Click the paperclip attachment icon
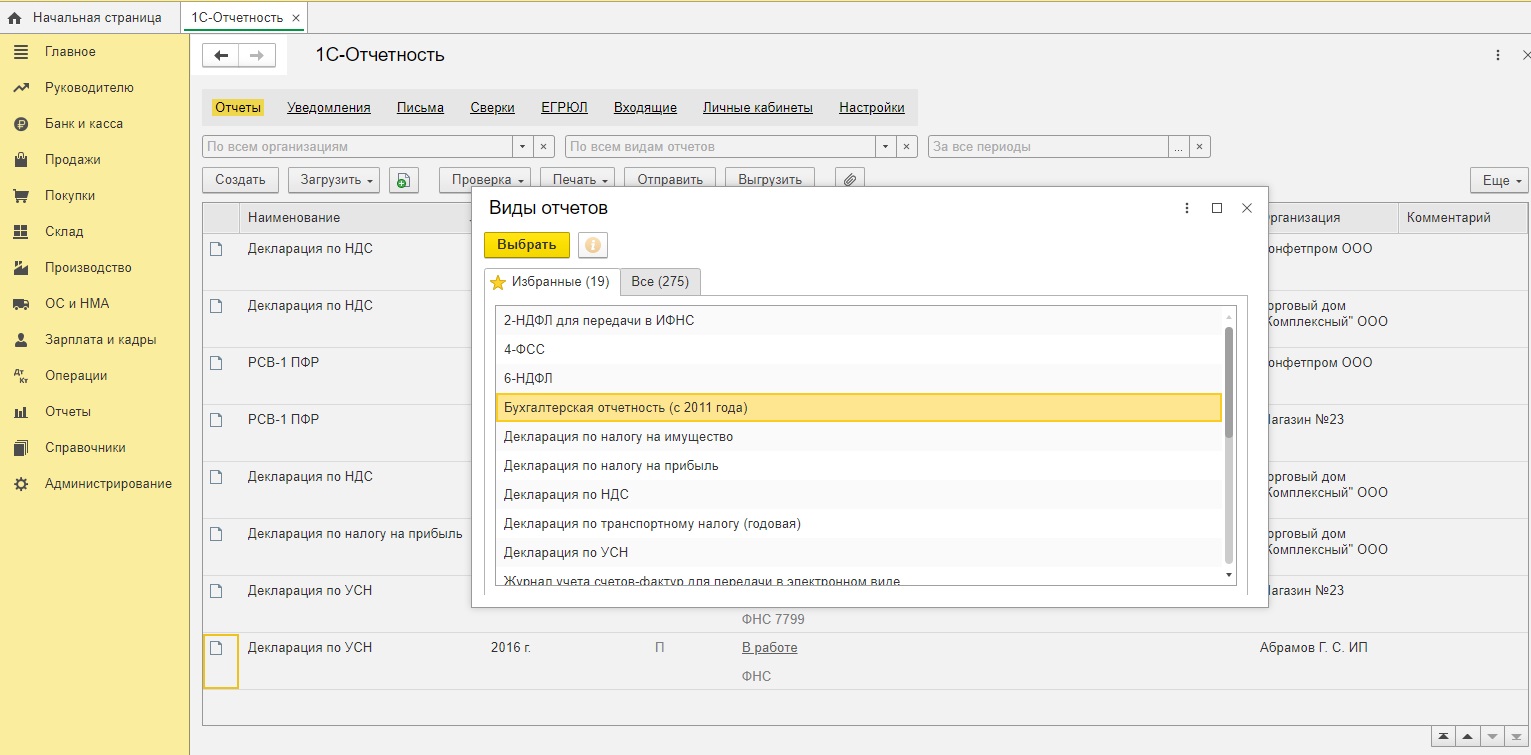The width and height of the screenshot is (1531, 755). coord(849,180)
